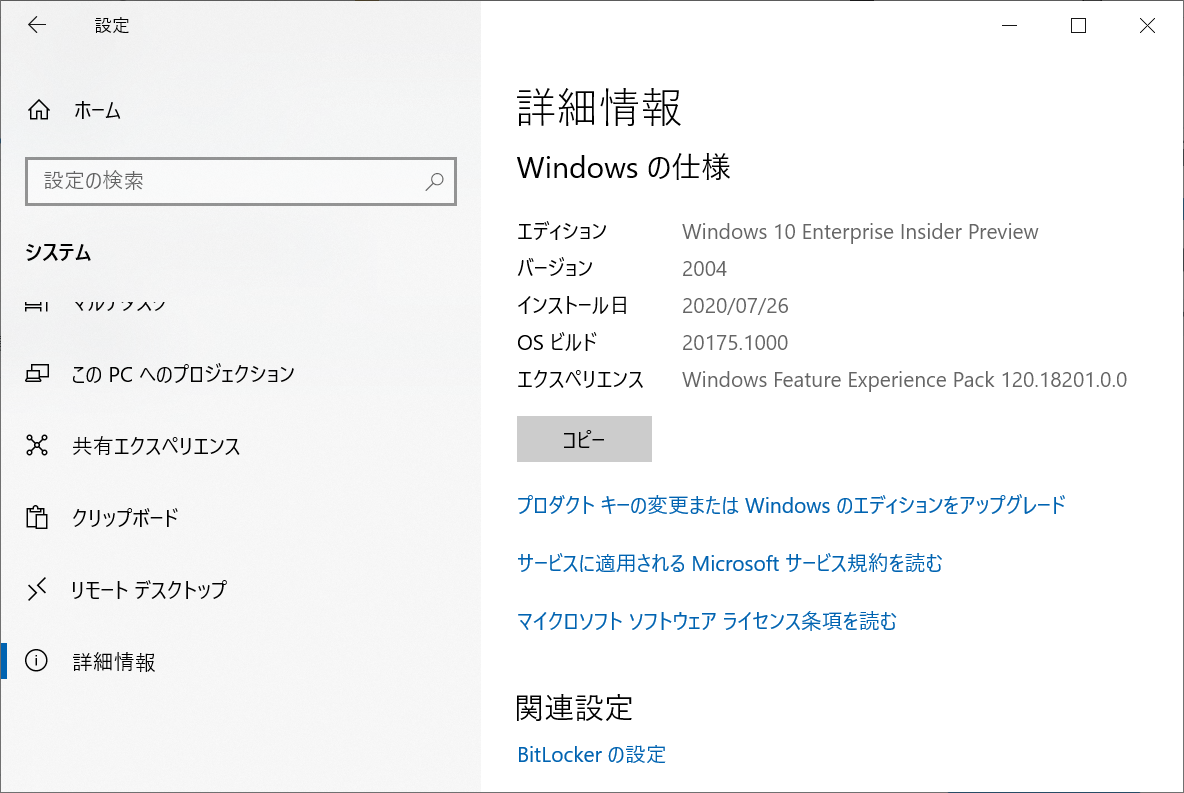Screen dimensions: 1184x793
Task: Open BitLocker の設定 link
Action: tap(591, 754)
